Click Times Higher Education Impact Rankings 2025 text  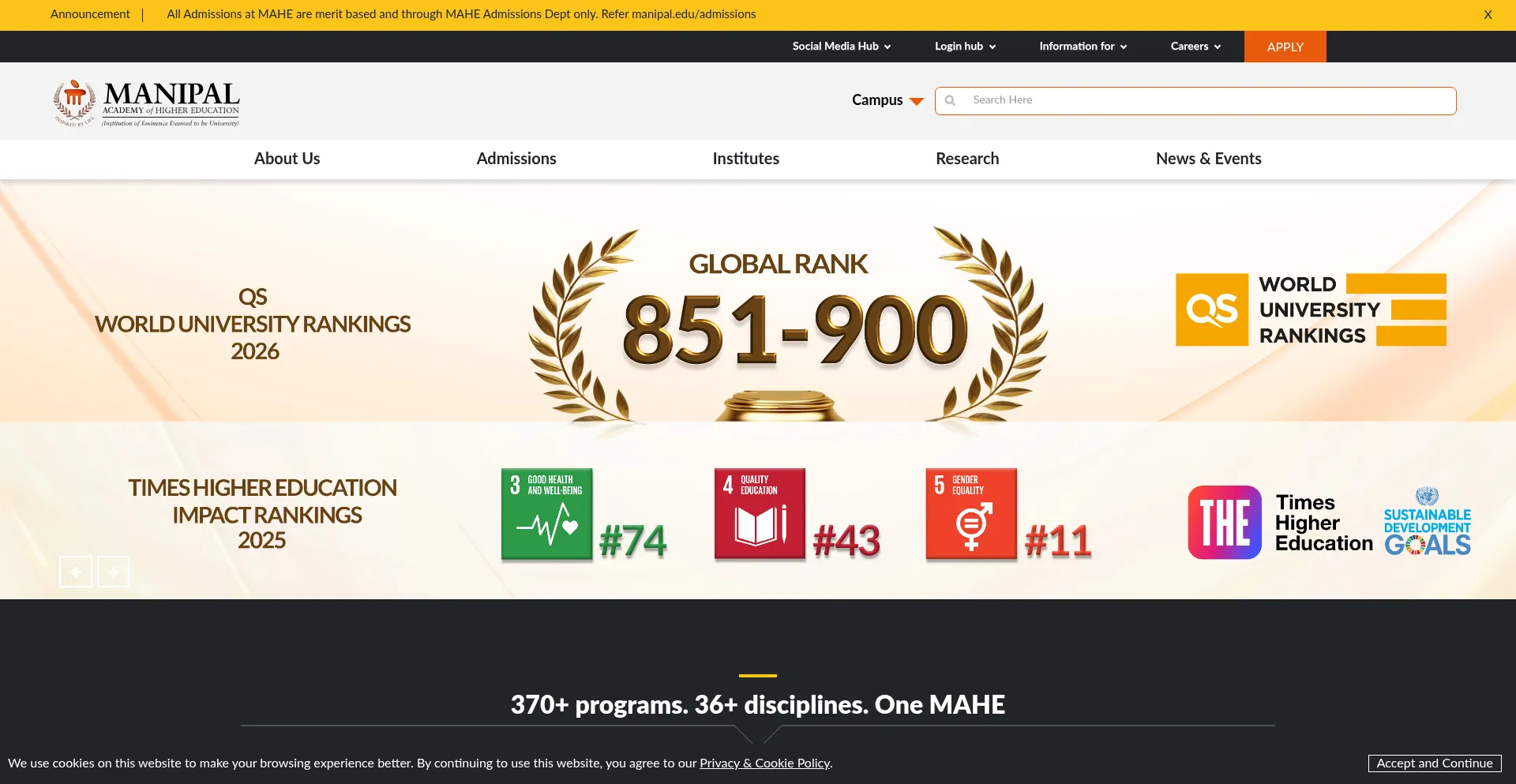click(x=262, y=514)
